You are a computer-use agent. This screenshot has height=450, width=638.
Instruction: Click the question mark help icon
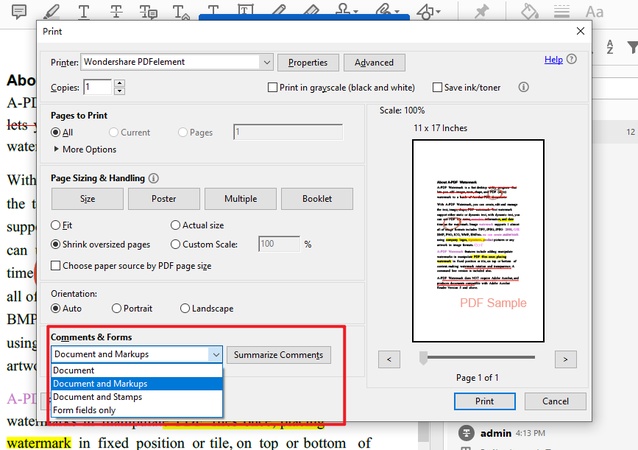pos(572,59)
